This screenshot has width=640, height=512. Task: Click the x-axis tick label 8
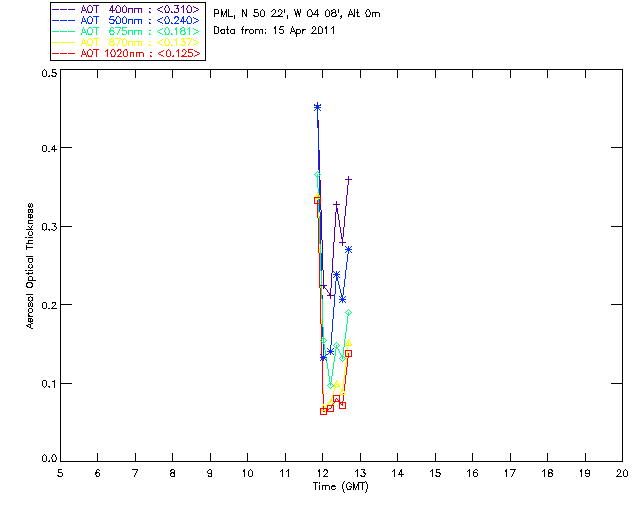coord(173,474)
